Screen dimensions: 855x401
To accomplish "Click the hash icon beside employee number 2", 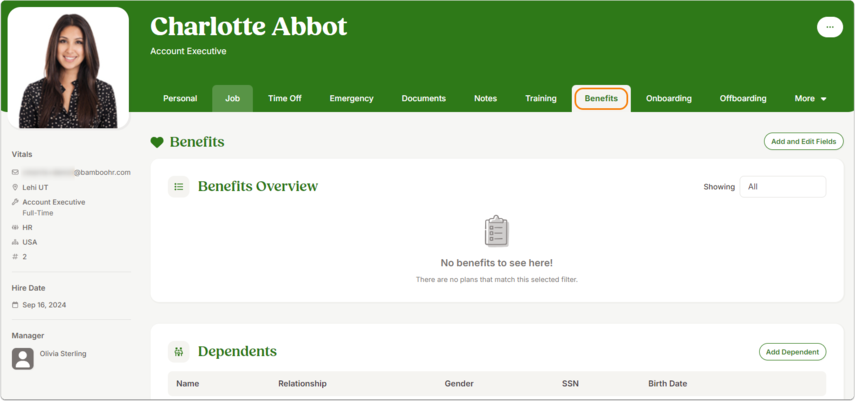I will 15,256.
